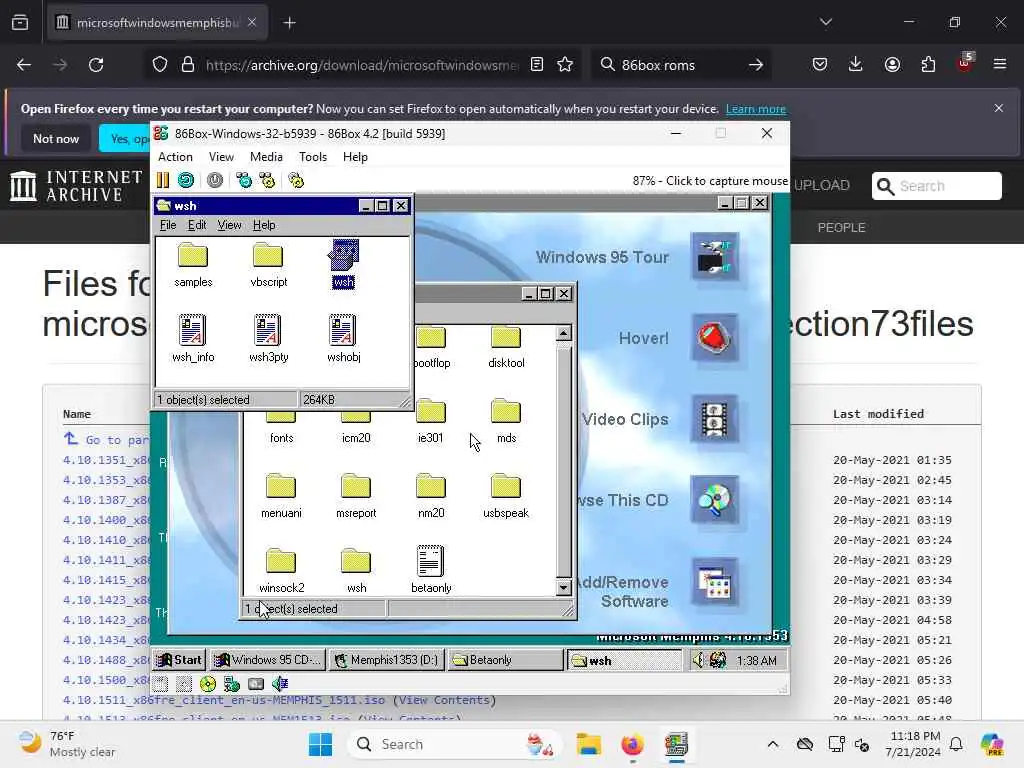This screenshot has width=1024, height=768.
Task: Select the msreport folder
Action: click(x=356, y=496)
